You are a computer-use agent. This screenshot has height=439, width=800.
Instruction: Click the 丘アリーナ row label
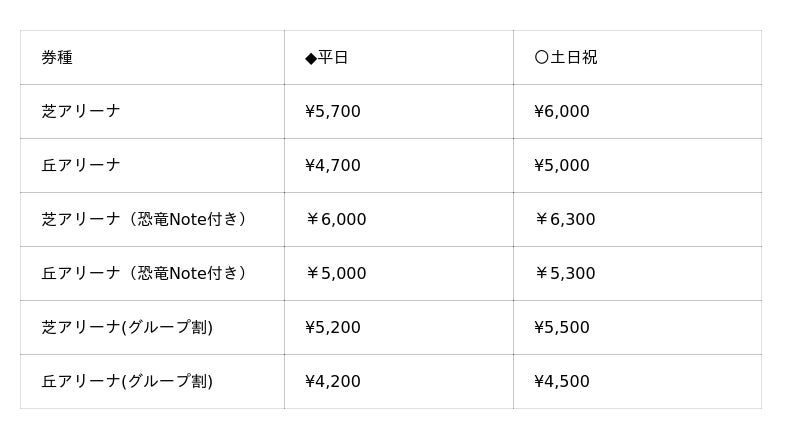coord(81,166)
